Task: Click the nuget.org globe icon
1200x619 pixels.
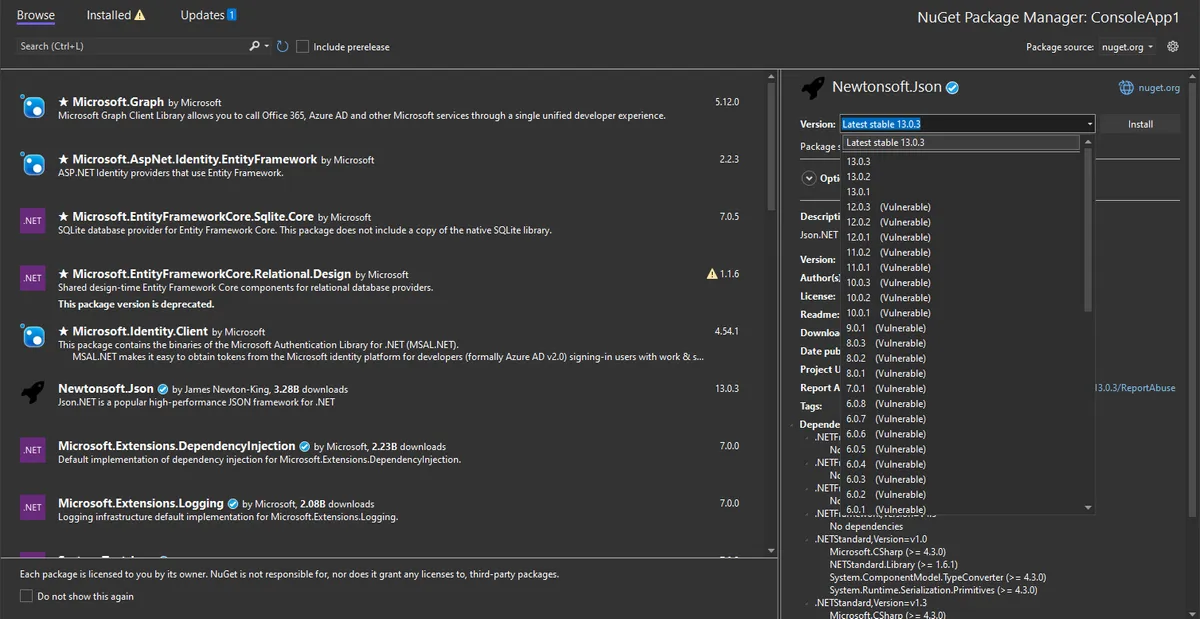Action: (x=1126, y=87)
